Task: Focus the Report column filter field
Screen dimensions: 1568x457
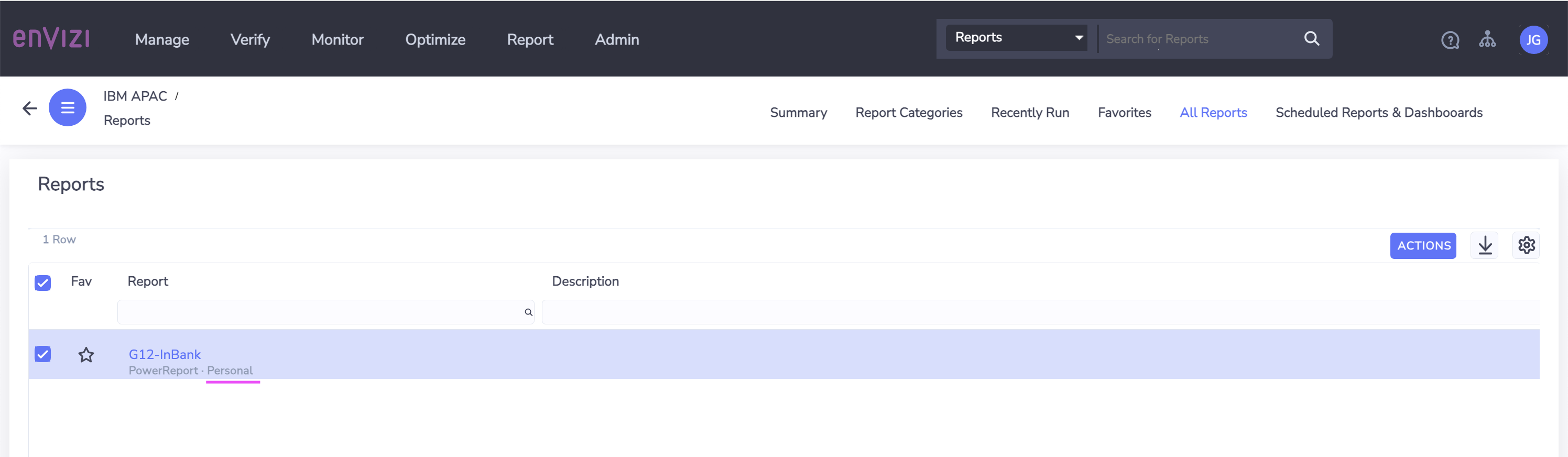Action: pyautogui.click(x=325, y=312)
